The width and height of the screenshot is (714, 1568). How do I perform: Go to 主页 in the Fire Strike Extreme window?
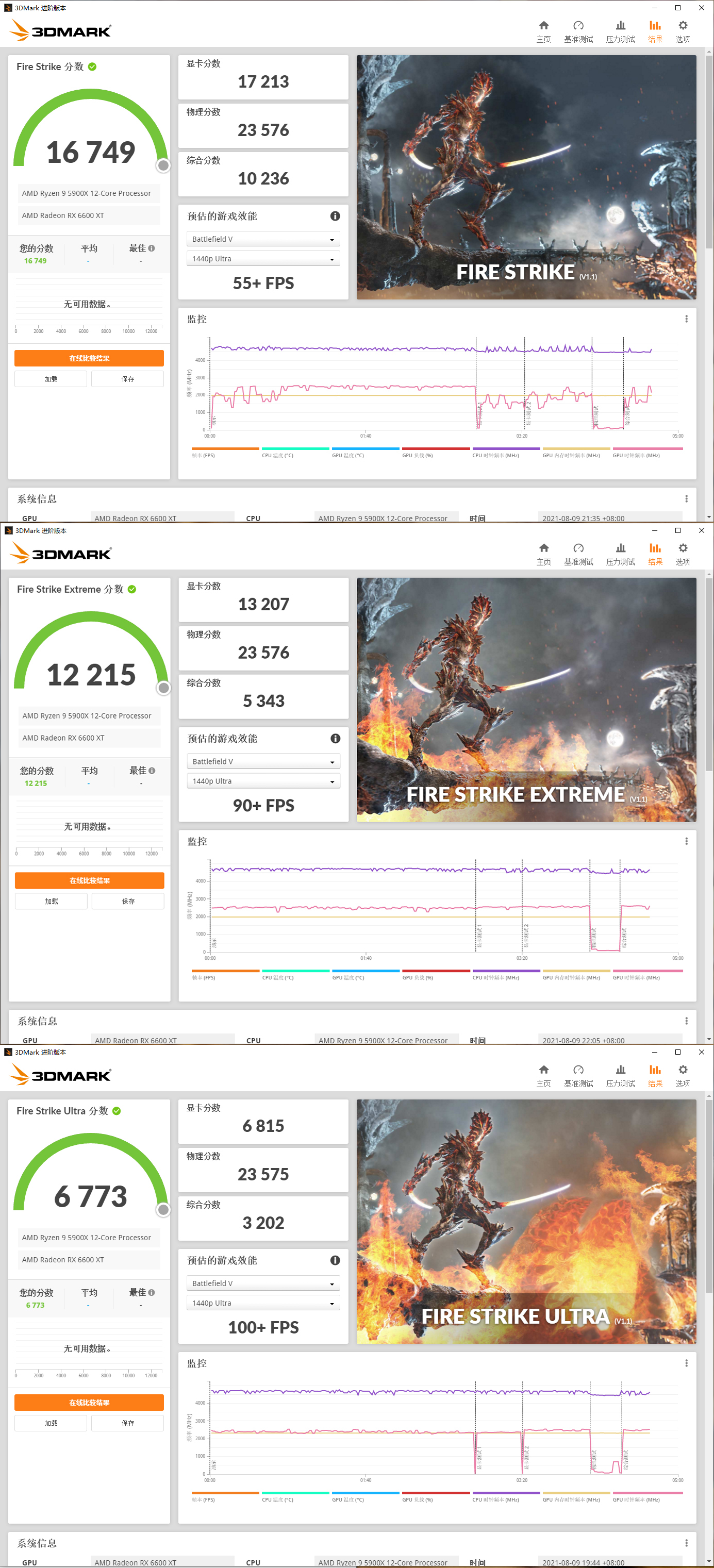tap(543, 555)
